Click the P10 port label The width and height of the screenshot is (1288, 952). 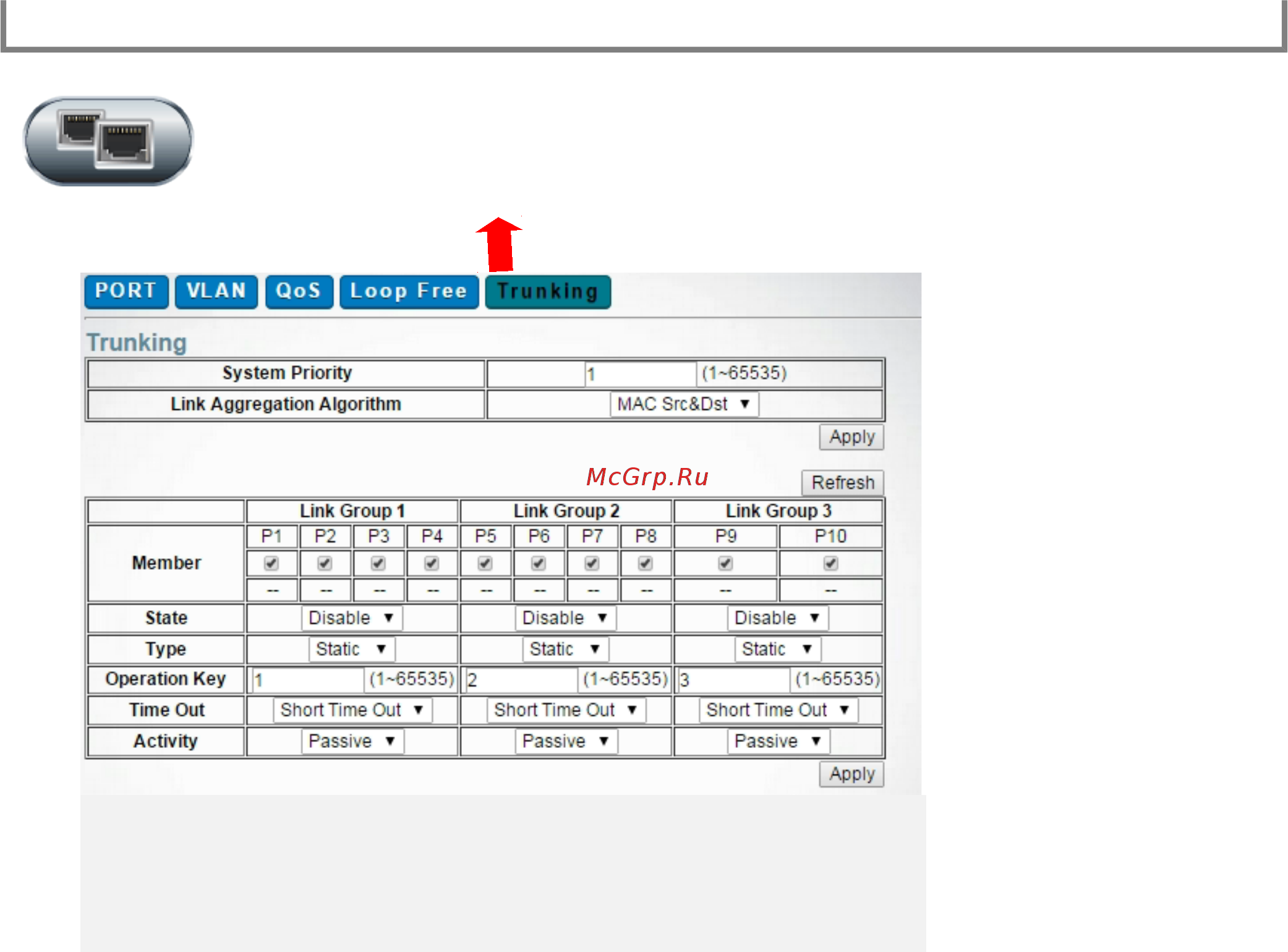click(x=830, y=536)
